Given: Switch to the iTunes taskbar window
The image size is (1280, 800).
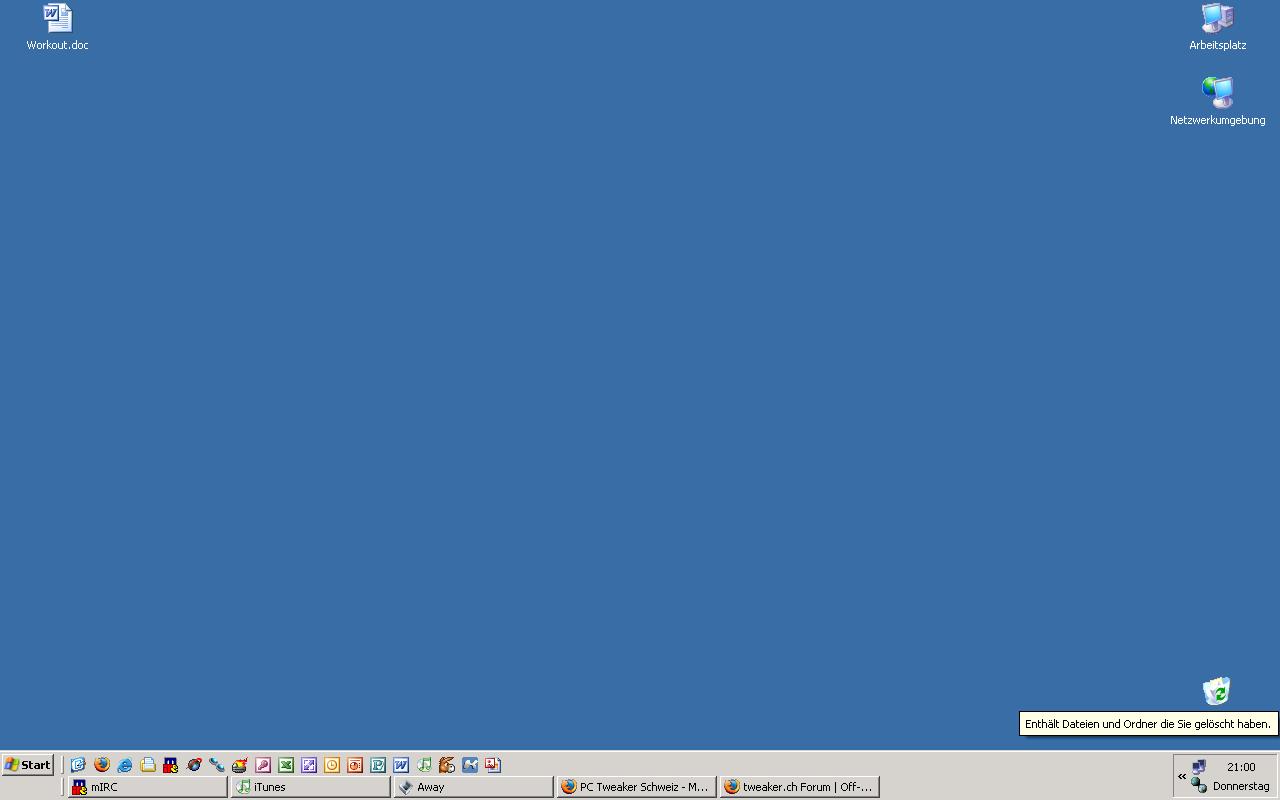Looking at the screenshot, I should pos(310,787).
